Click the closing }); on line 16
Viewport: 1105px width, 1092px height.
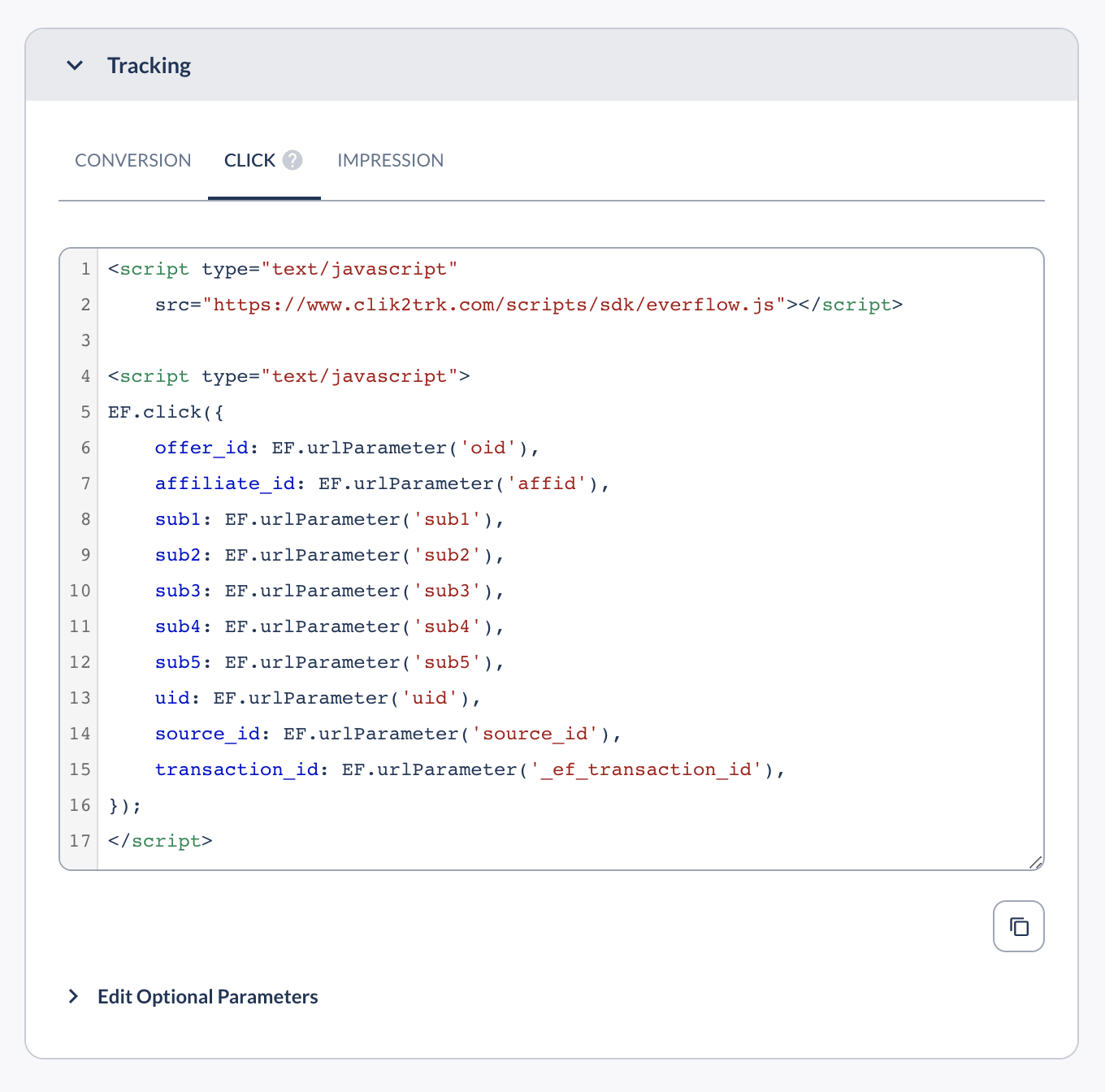tap(125, 805)
